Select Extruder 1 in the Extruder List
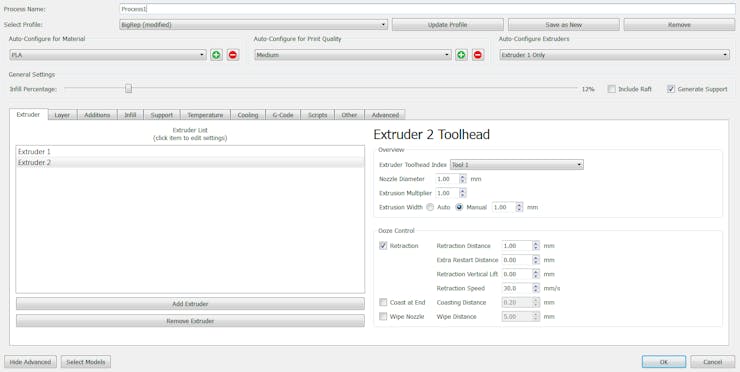The height and width of the screenshot is (372, 740). [x=190, y=152]
